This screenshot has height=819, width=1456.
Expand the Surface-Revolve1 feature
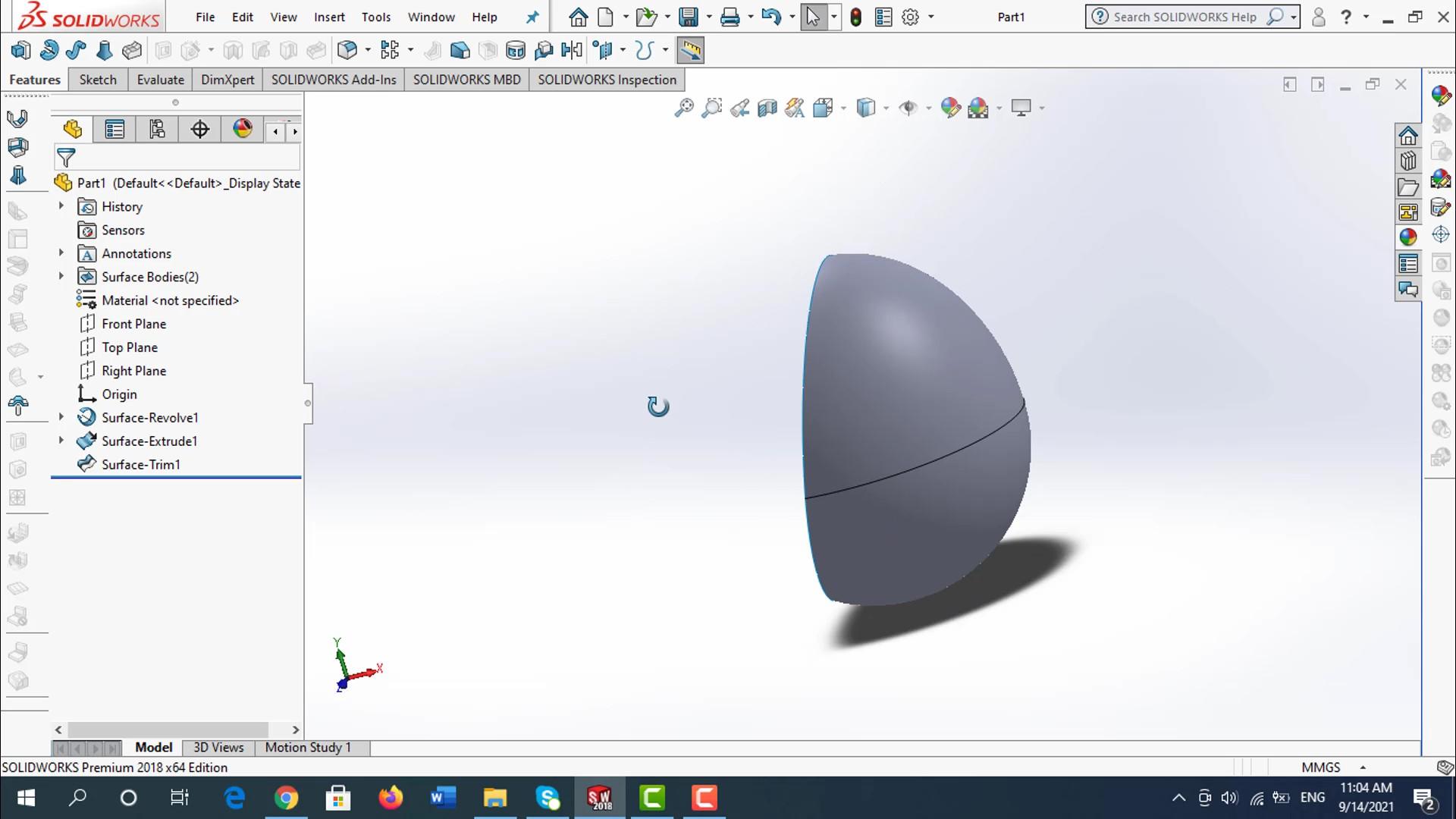click(61, 417)
